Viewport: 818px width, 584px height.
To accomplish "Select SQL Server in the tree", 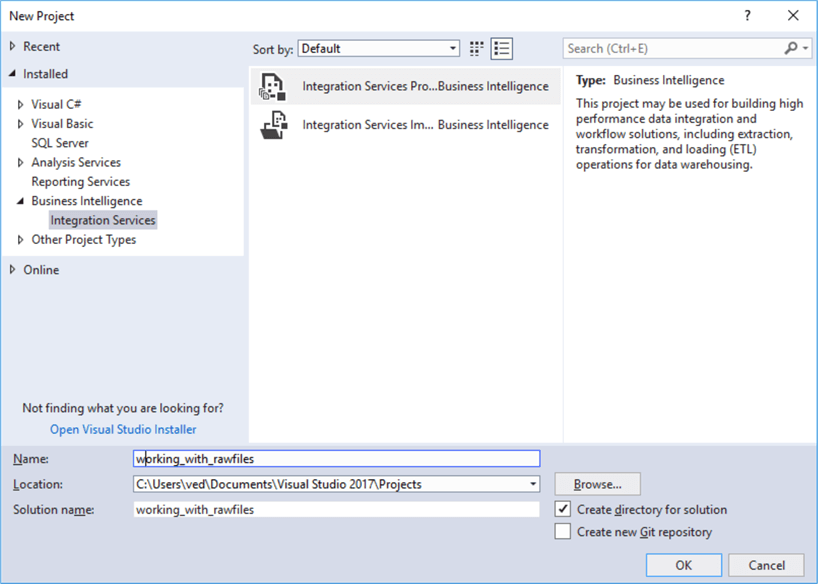I will [60, 143].
